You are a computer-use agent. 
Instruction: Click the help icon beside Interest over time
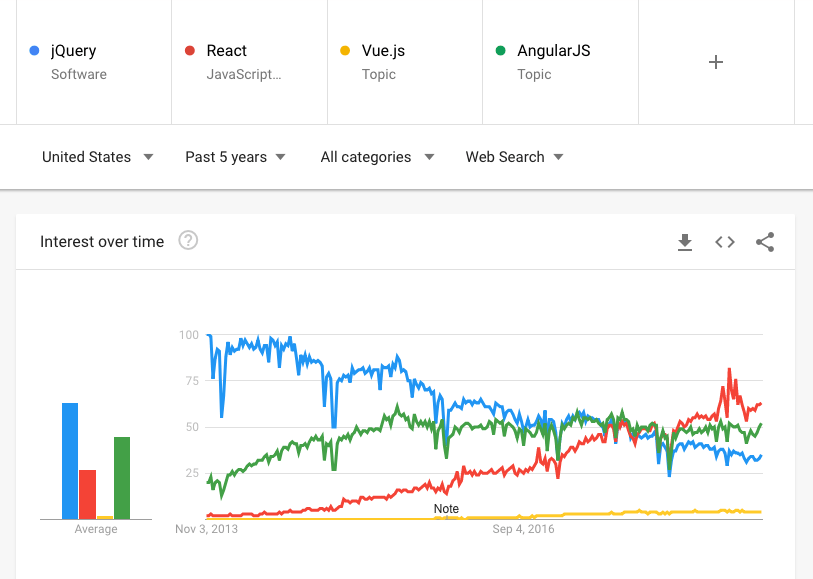[x=188, y=240]
